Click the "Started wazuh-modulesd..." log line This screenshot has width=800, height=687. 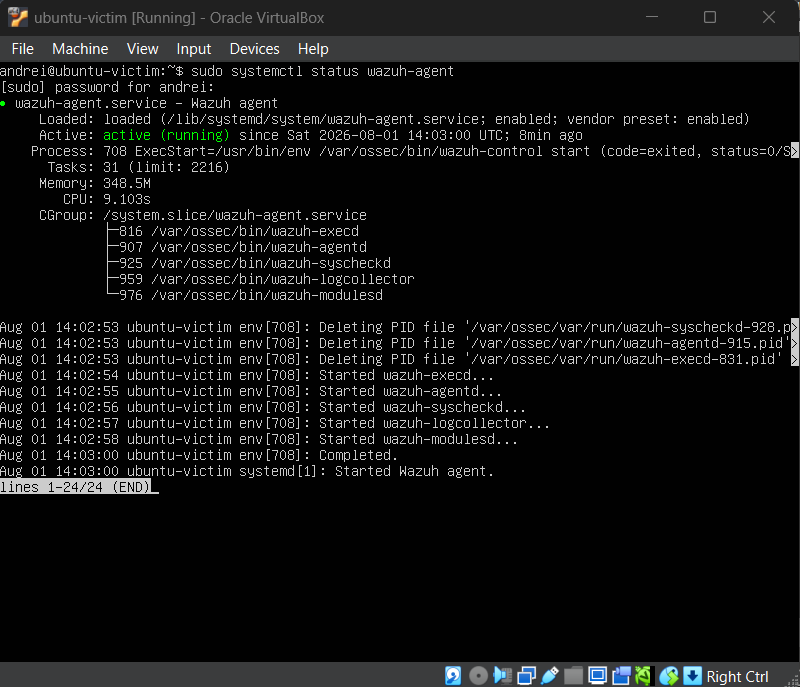(259, 439)
